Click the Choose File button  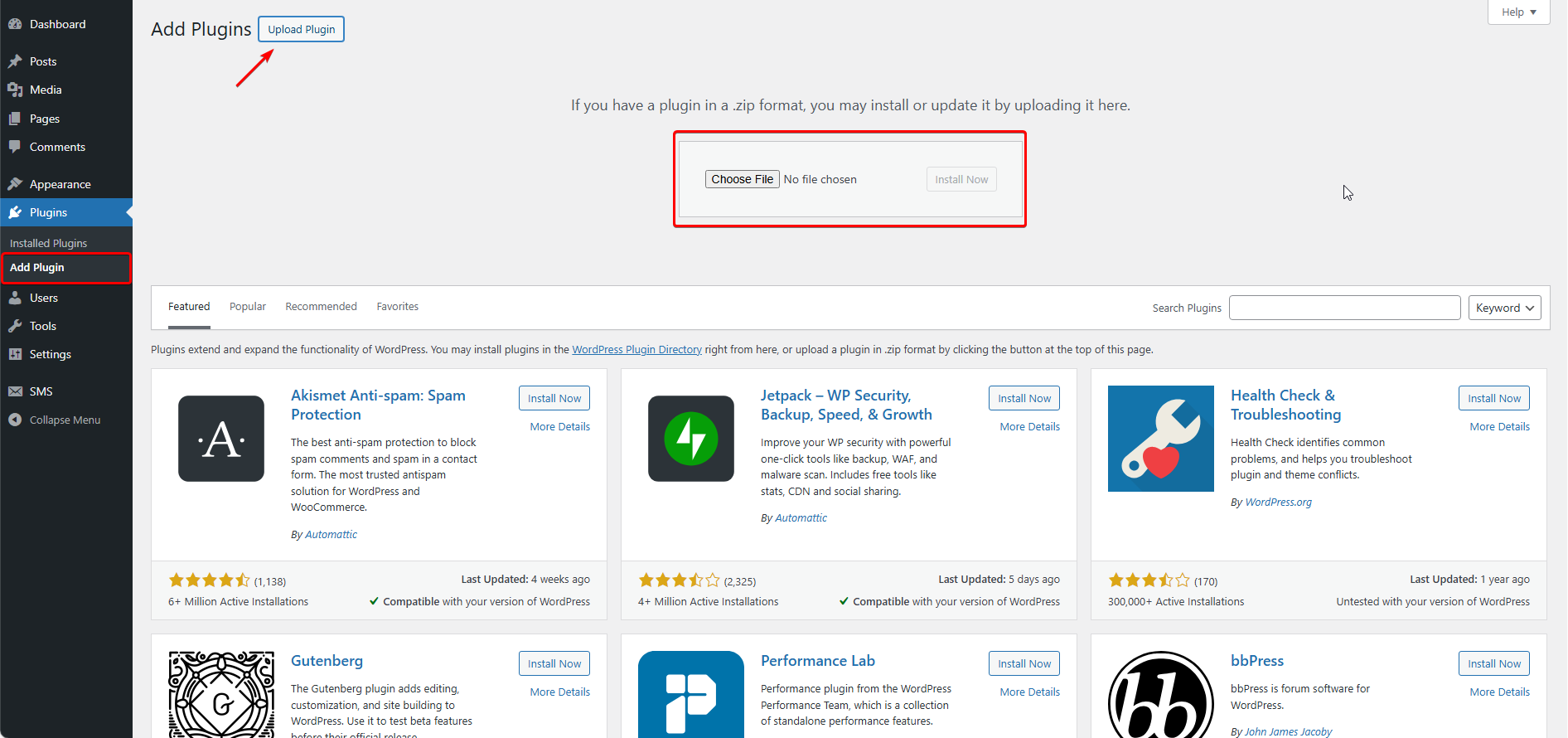point(743,179)
